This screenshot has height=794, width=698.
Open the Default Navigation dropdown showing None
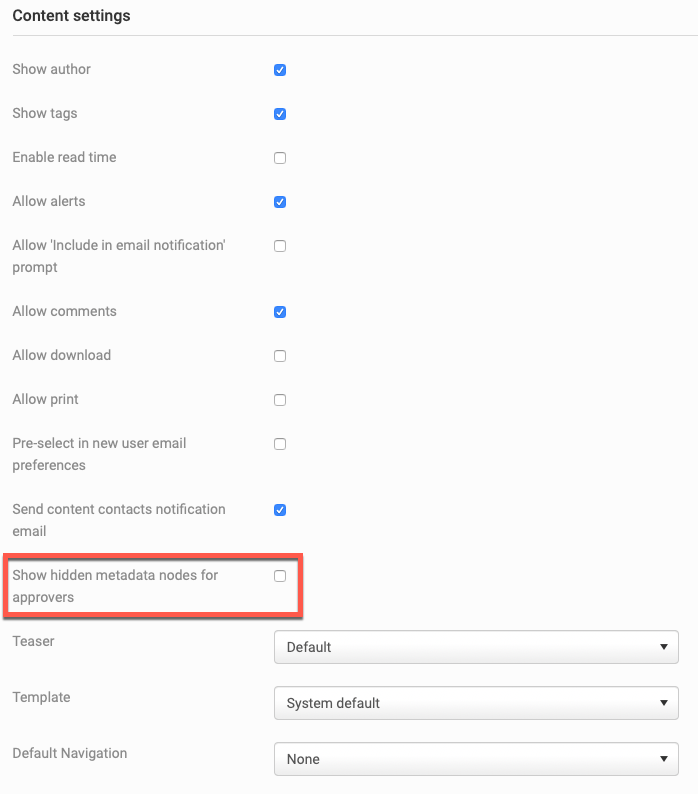476,759
